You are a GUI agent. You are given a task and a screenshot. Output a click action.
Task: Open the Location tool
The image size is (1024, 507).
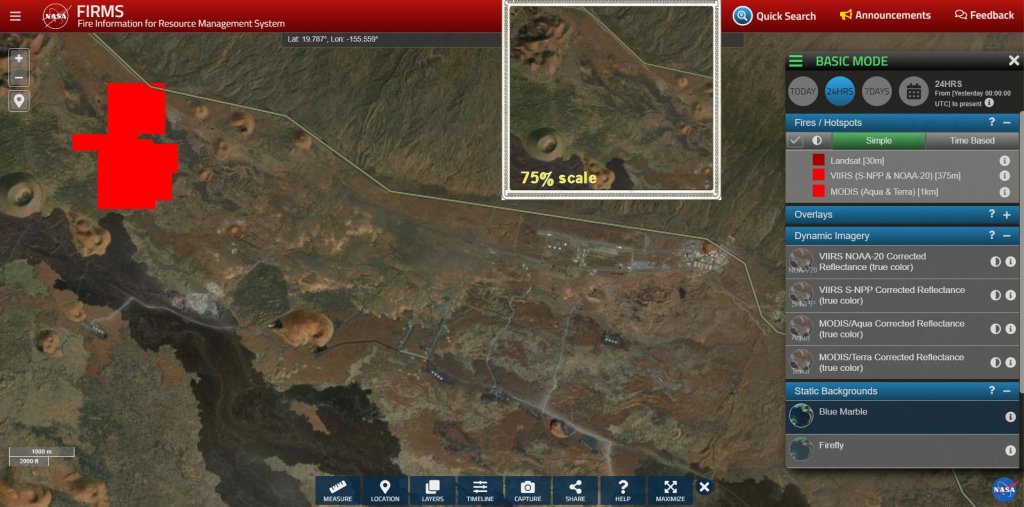coord(385,490)
